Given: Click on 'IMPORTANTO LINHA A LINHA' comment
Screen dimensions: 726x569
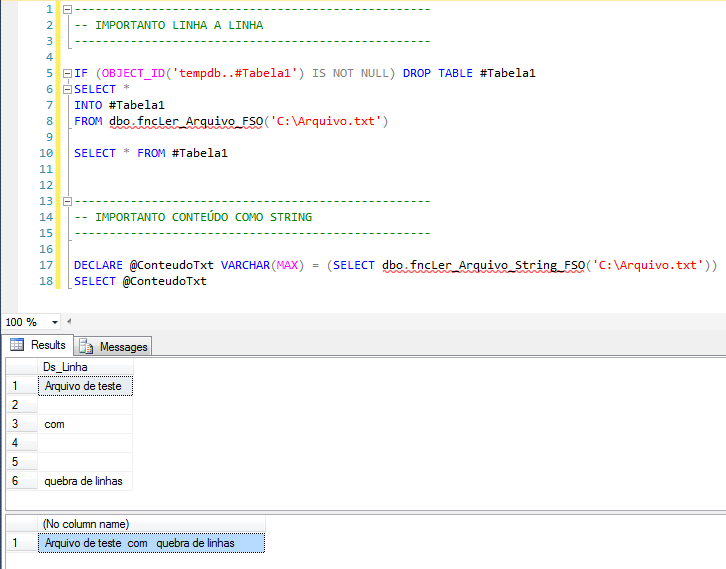Looking at the screenshot, I should 179,25.
